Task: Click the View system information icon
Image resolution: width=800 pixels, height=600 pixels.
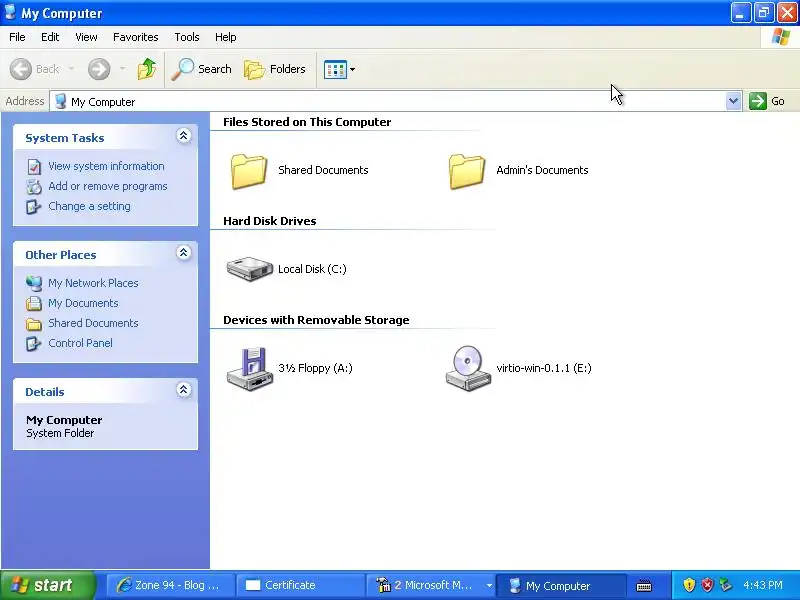Action: pyautogui.click(x=34, y=166)
